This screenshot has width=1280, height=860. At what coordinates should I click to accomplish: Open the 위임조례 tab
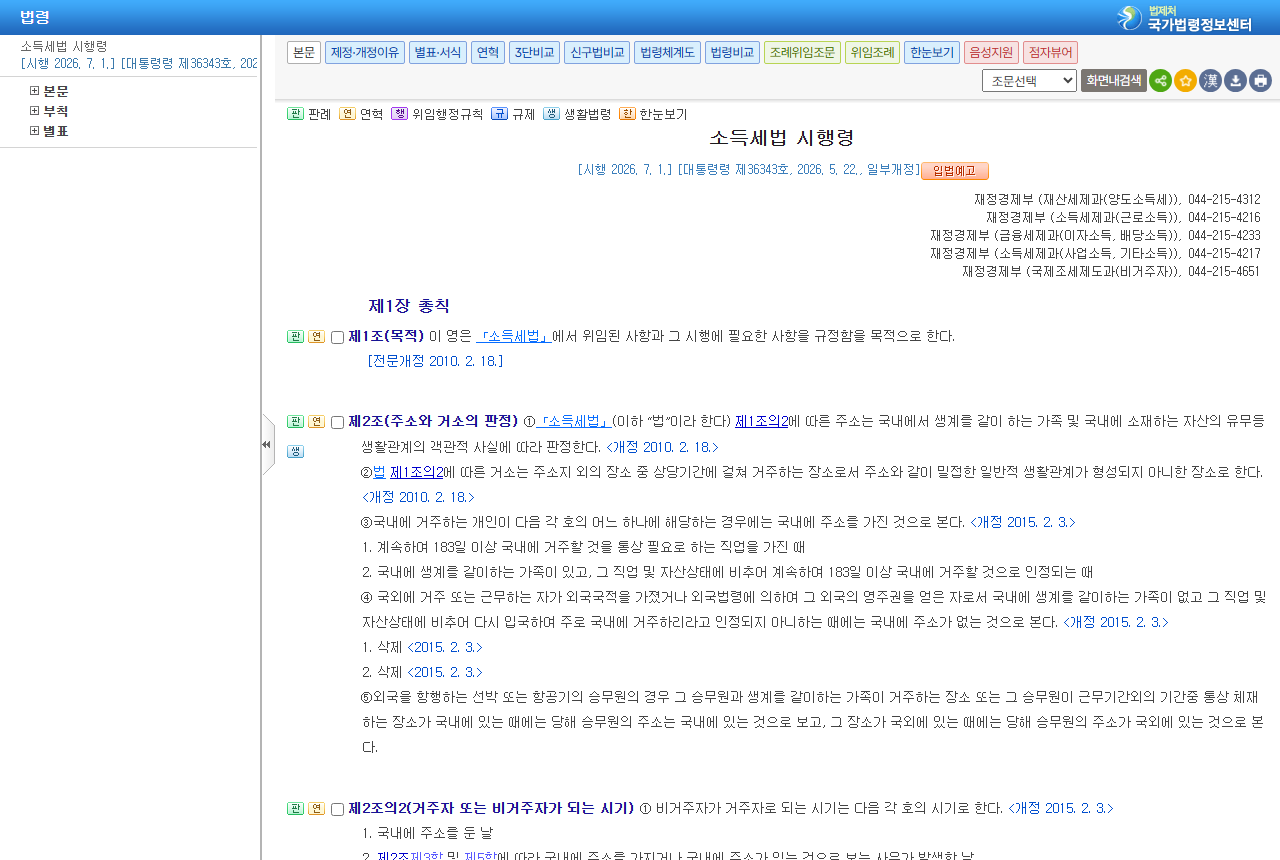872,52
